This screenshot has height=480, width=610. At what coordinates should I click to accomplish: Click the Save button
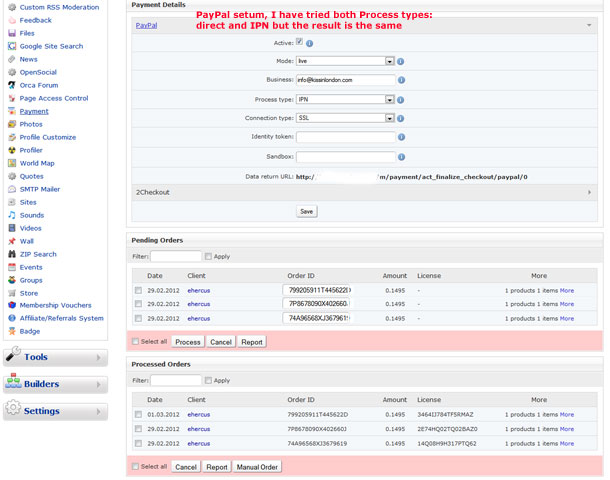[x=307, y=211]
